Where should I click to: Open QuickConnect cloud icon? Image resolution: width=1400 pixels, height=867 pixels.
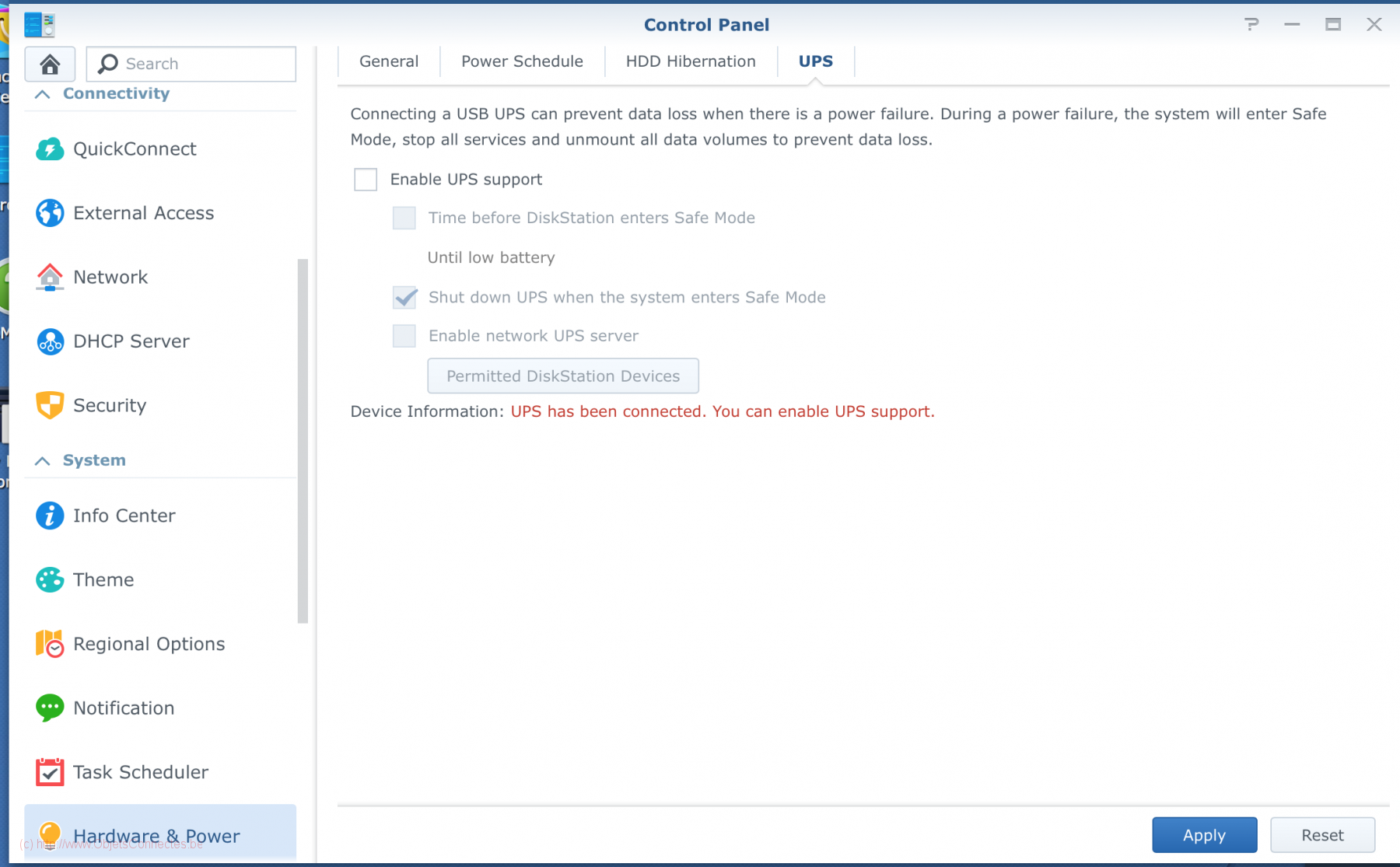50,149
